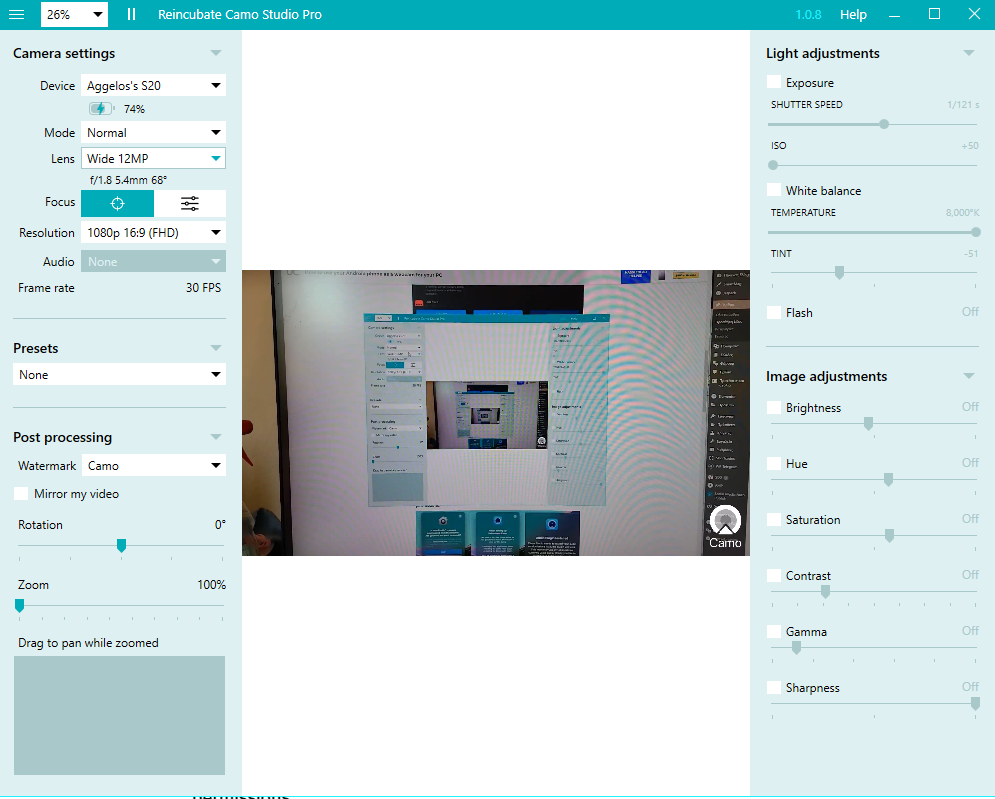This screenshot has height=799, width=995.
Task: Open the Help menu
Action: (853, 14)
